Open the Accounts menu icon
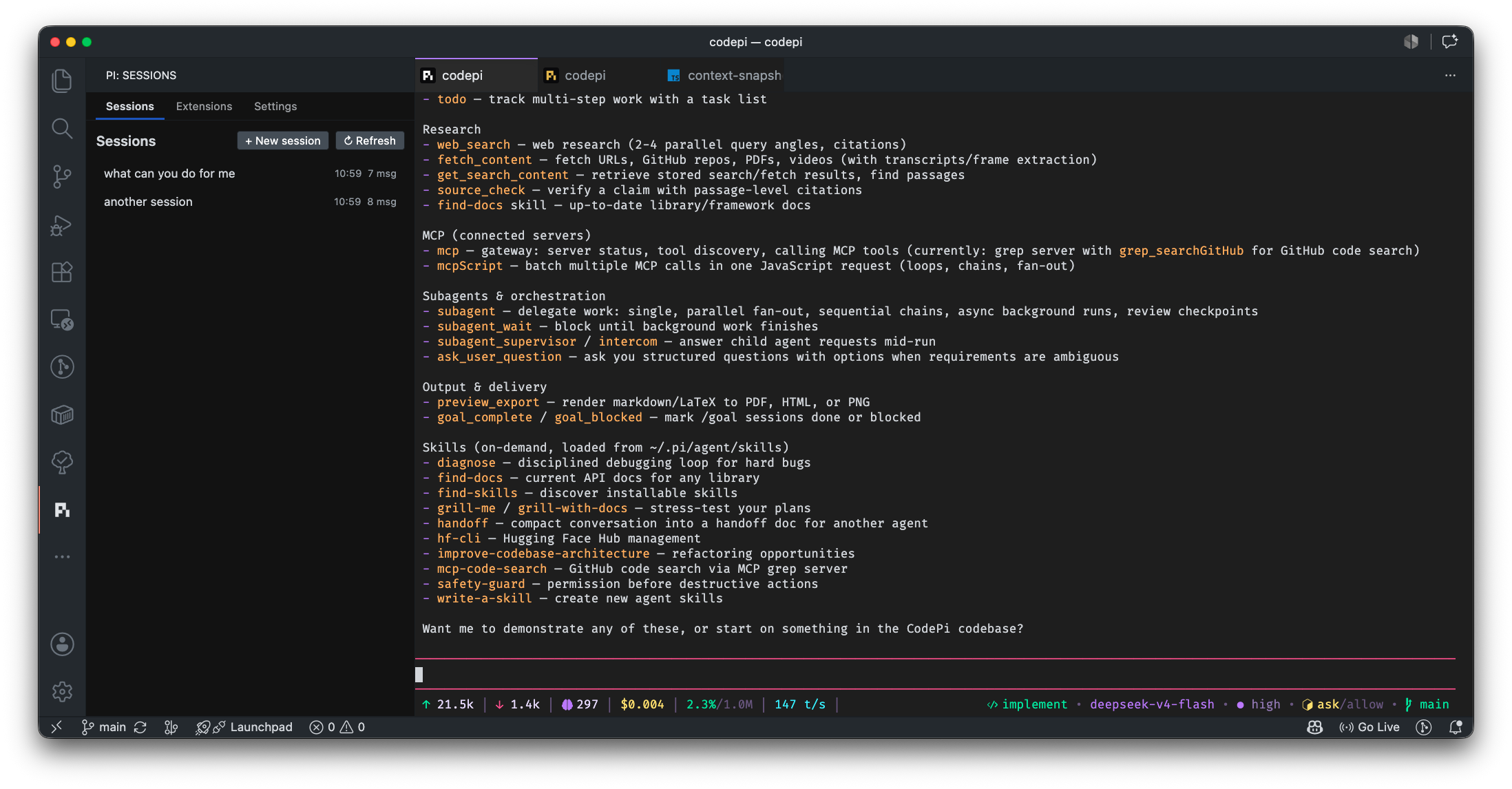1512x789 pixels. click(x=62, y=644)
